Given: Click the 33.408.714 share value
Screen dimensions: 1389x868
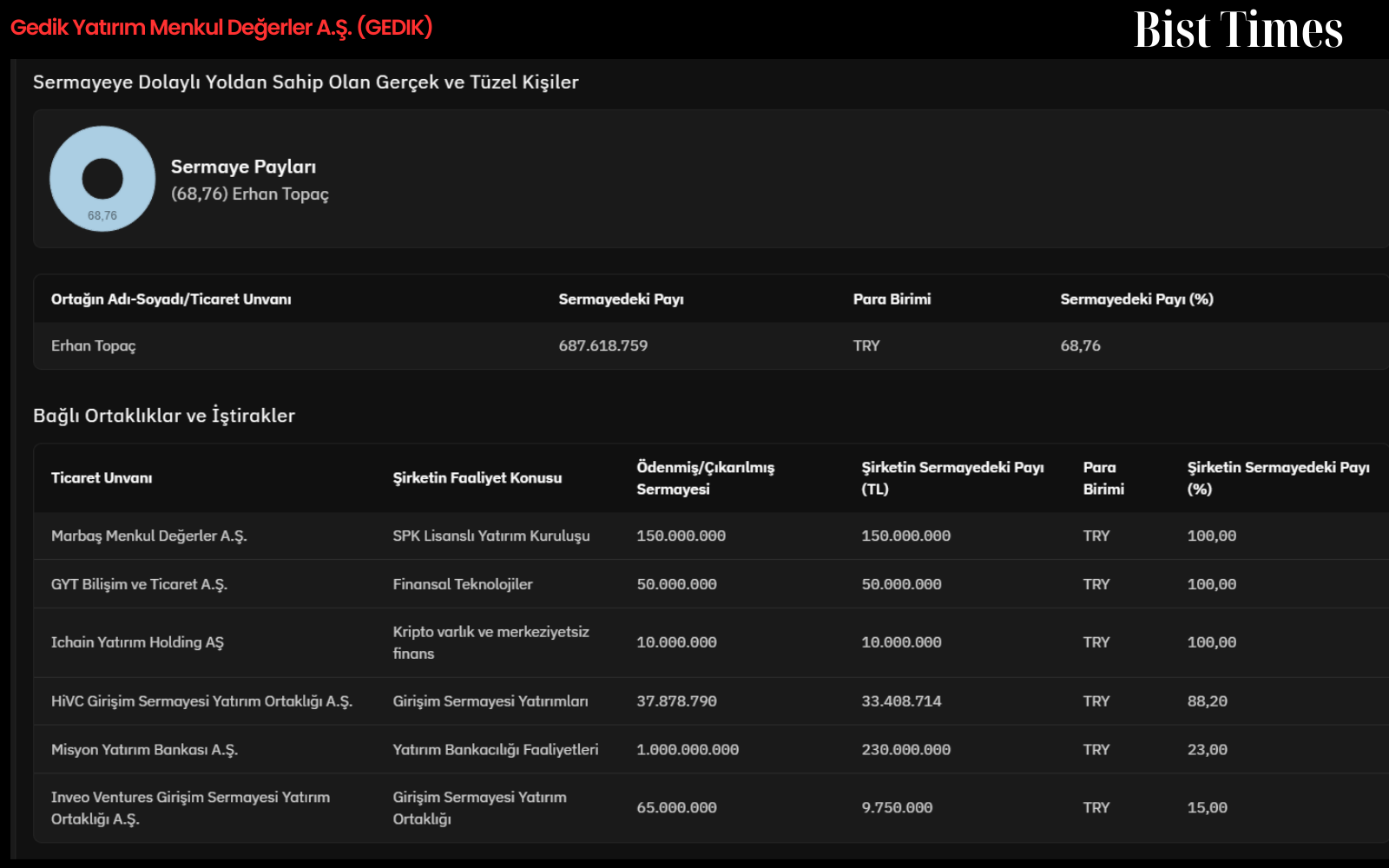Looking at the screenshot, I should pyautogui.click(x=901, y=701).
